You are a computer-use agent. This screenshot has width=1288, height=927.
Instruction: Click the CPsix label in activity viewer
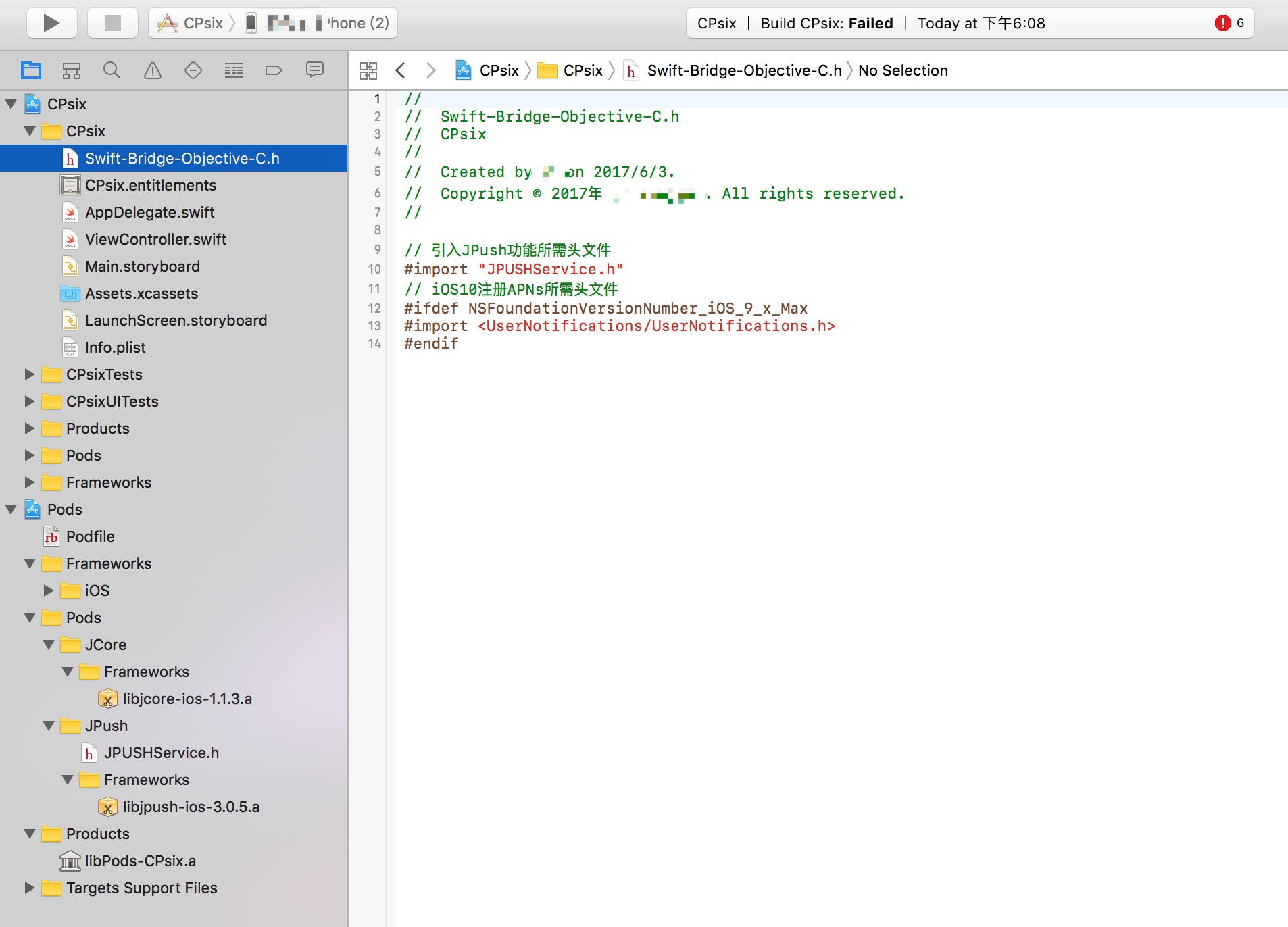[x=716, y=23]
